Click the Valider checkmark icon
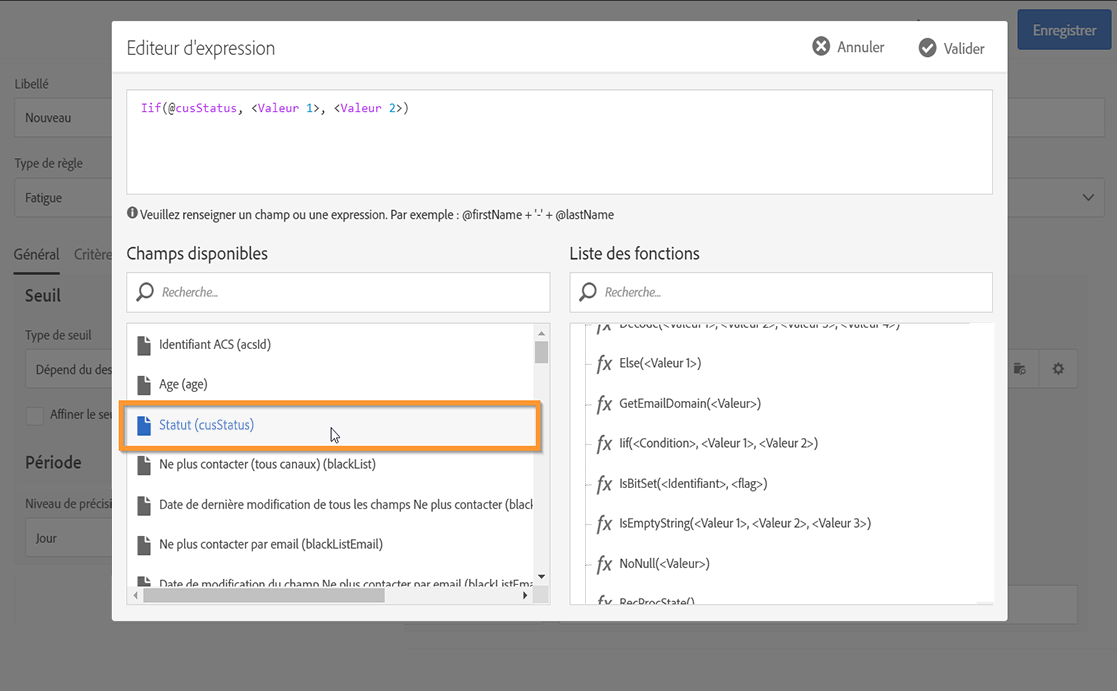This screenshot has height=691, width=1117. [927, 48]
